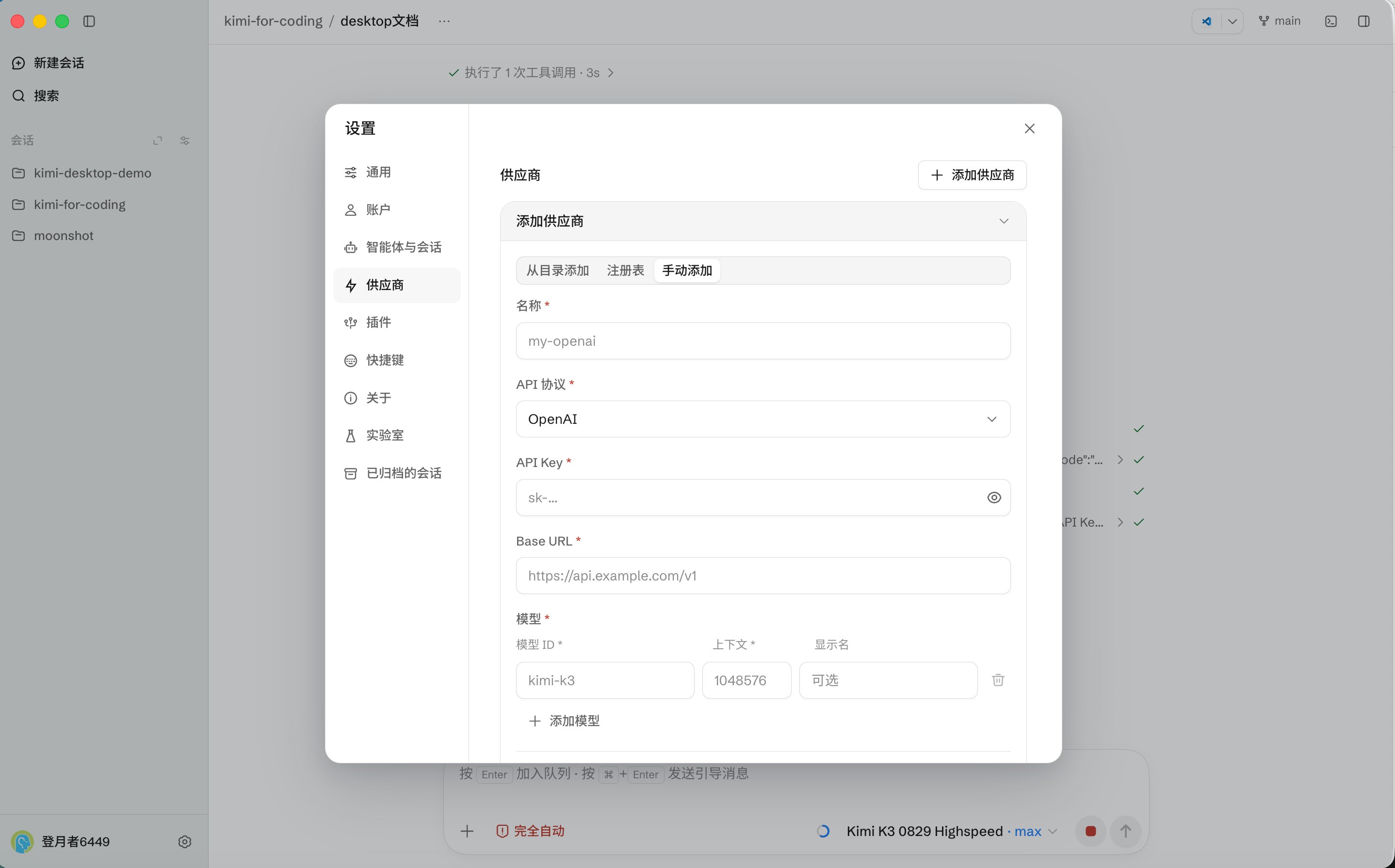This screenshot has height=868, width=1395.
Task: Switch to the 从目录添加 tab
Action: pos(557,271)
